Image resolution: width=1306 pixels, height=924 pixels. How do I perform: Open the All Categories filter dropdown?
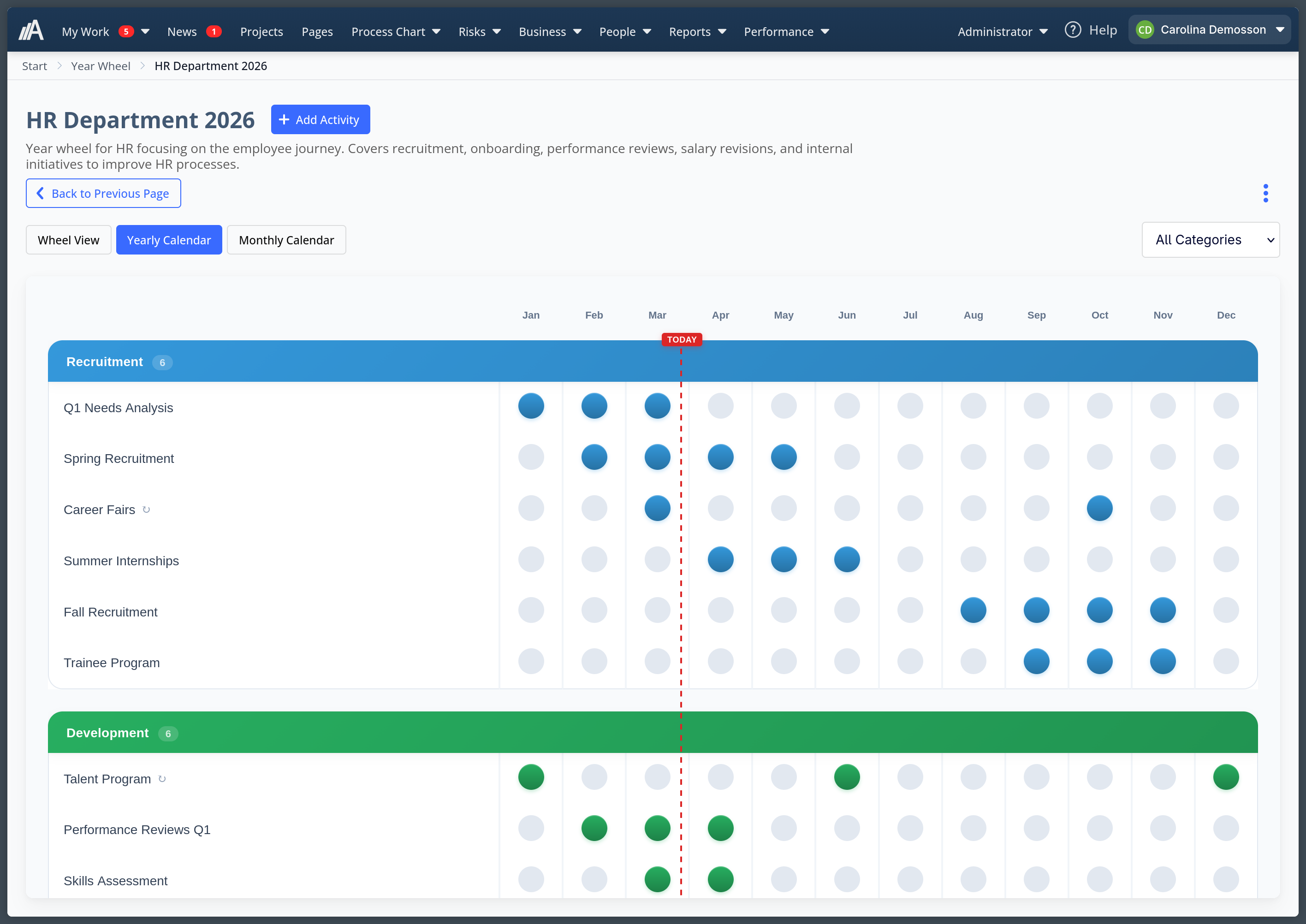(1211, 240)
